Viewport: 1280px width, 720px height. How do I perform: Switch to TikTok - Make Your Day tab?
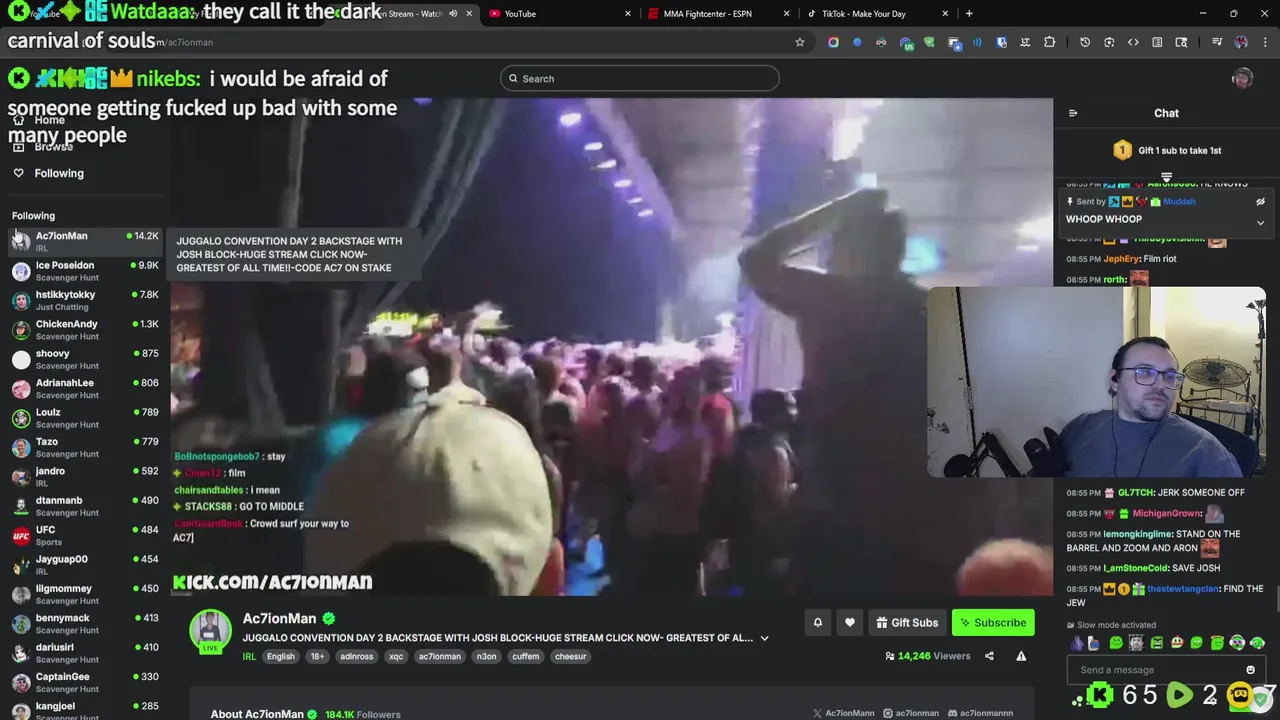(876, 14)
